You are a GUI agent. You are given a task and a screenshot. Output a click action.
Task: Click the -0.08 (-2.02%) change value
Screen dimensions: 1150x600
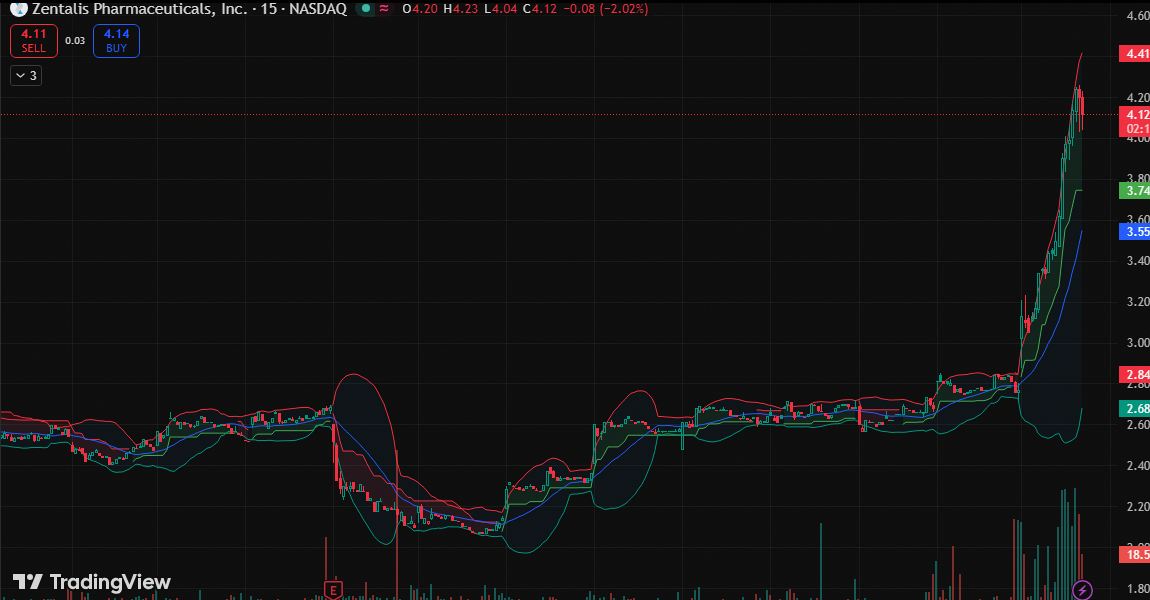tap(605, 9)
